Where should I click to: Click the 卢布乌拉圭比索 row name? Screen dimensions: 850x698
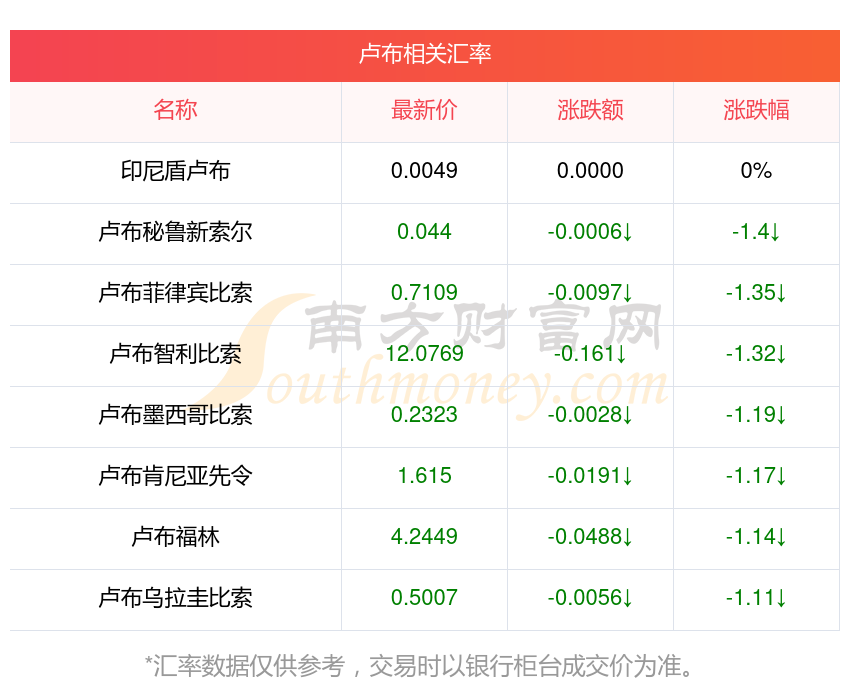click(175, 598)
